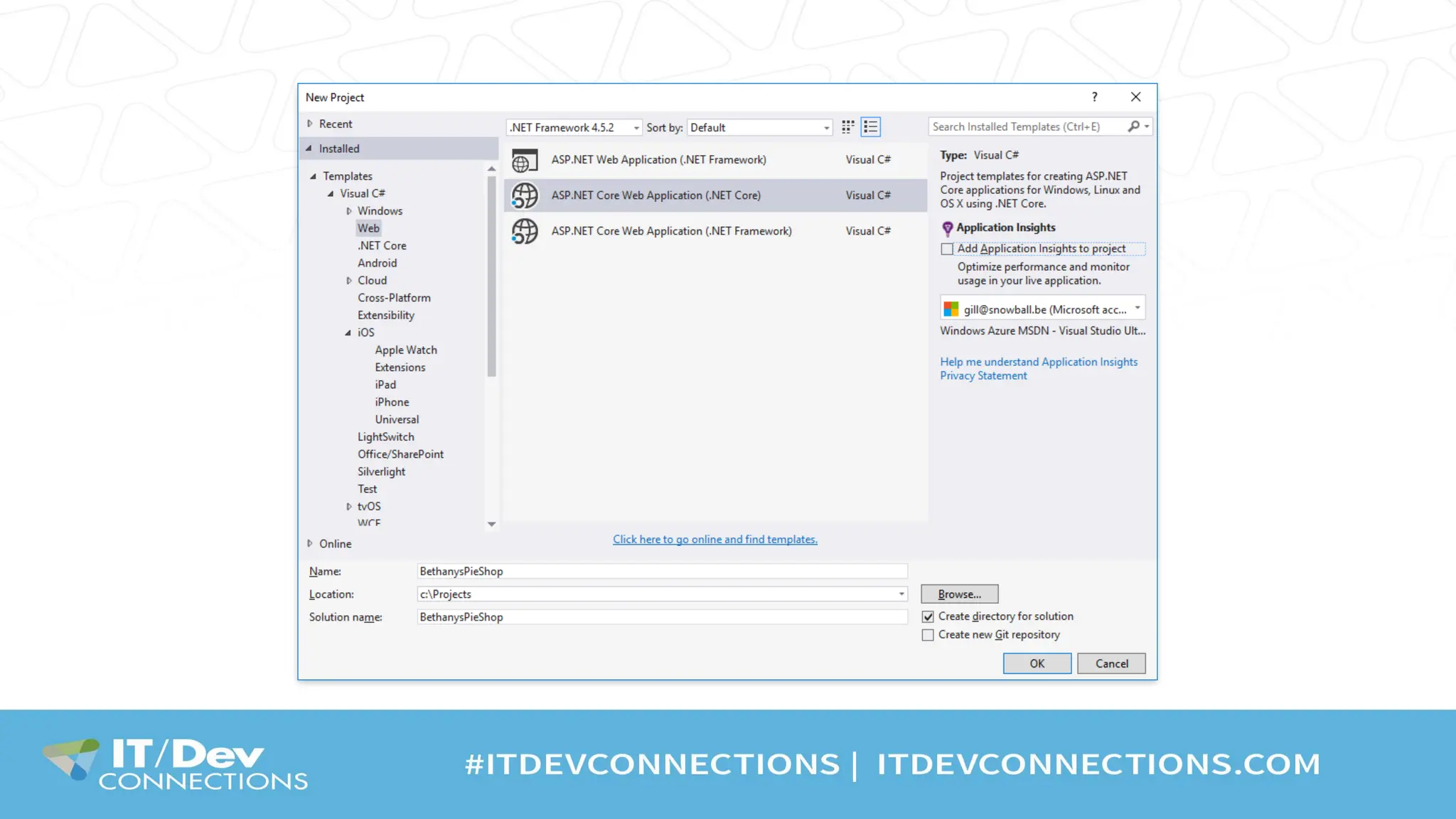The width and height of the screenshot is (1456, 819).
Task: Select the iPad category
Action: 385,385
